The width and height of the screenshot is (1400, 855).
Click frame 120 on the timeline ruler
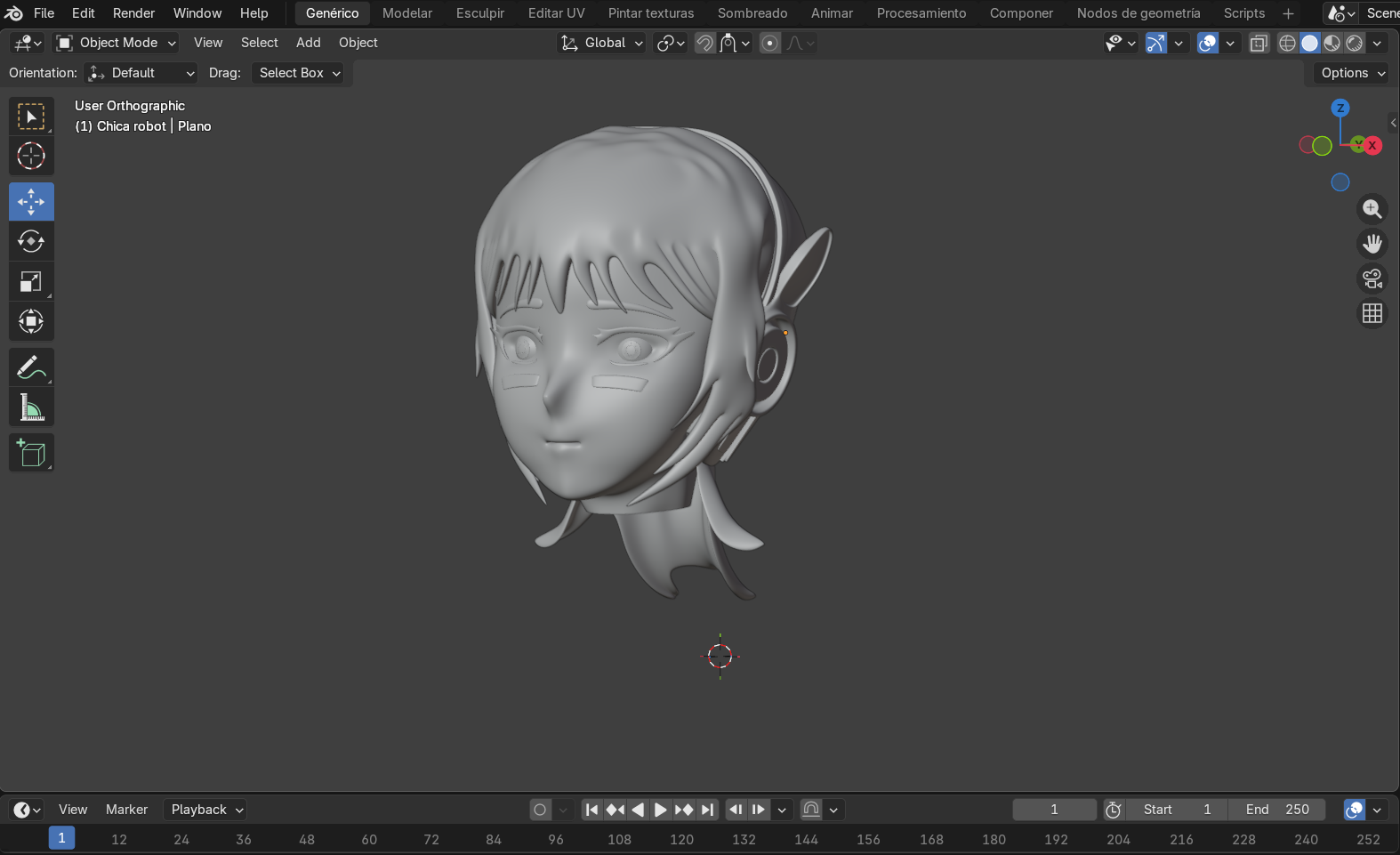point(681,839)
